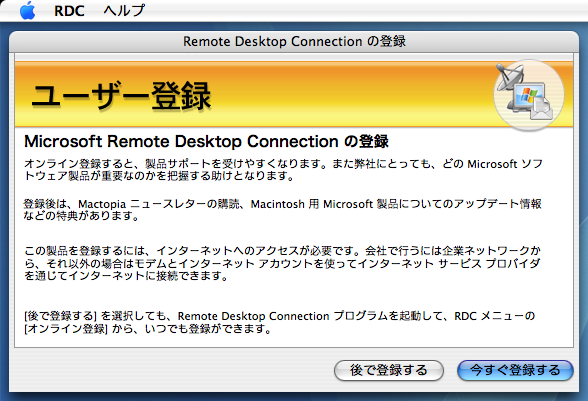Image resolution: width=588 pixels, height=401 pixels.
Task: Click the [後で登録する] text in last paragraph
Action: coord(60,316)
